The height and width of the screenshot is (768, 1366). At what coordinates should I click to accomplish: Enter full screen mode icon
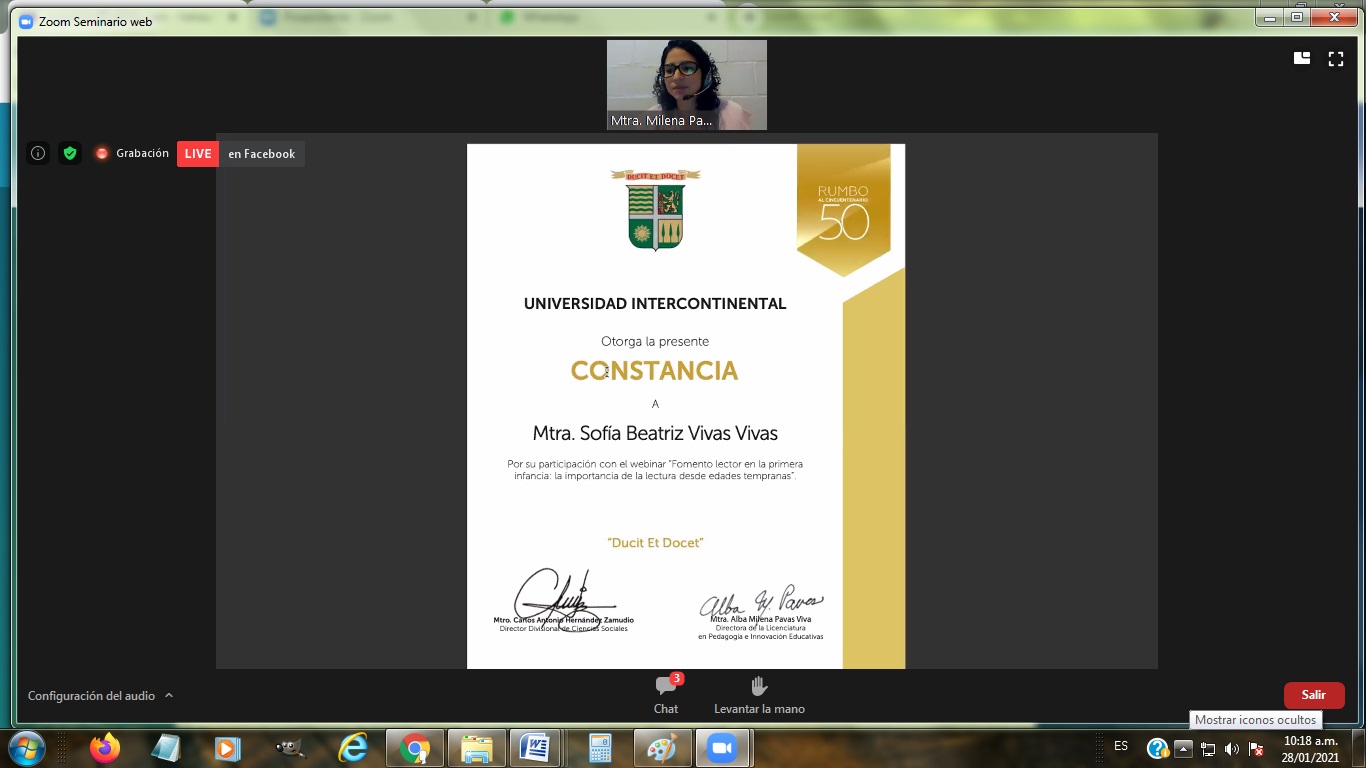[x=1335, y=59]
